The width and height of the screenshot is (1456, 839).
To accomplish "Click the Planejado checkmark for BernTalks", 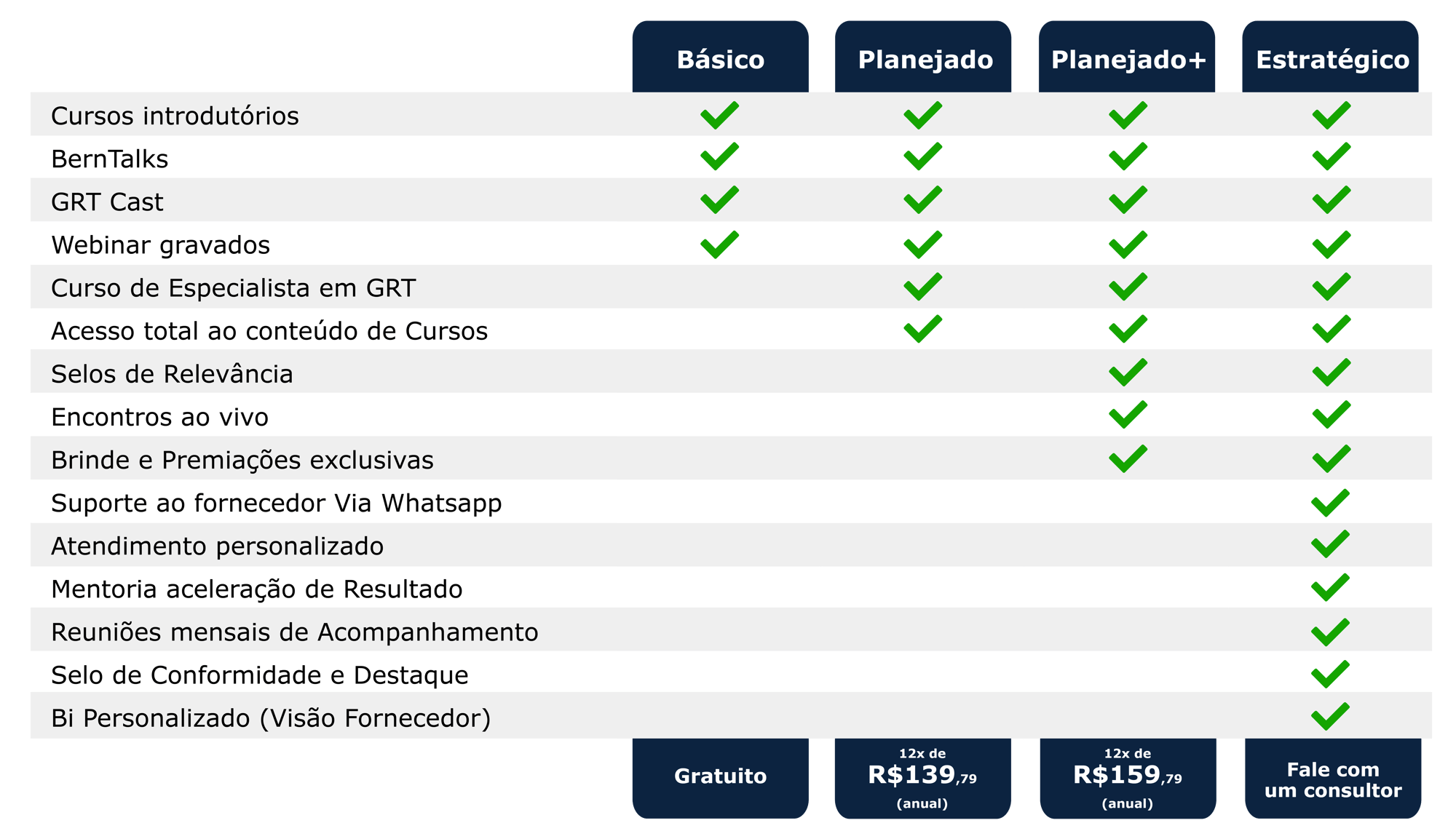I will 922,156.
